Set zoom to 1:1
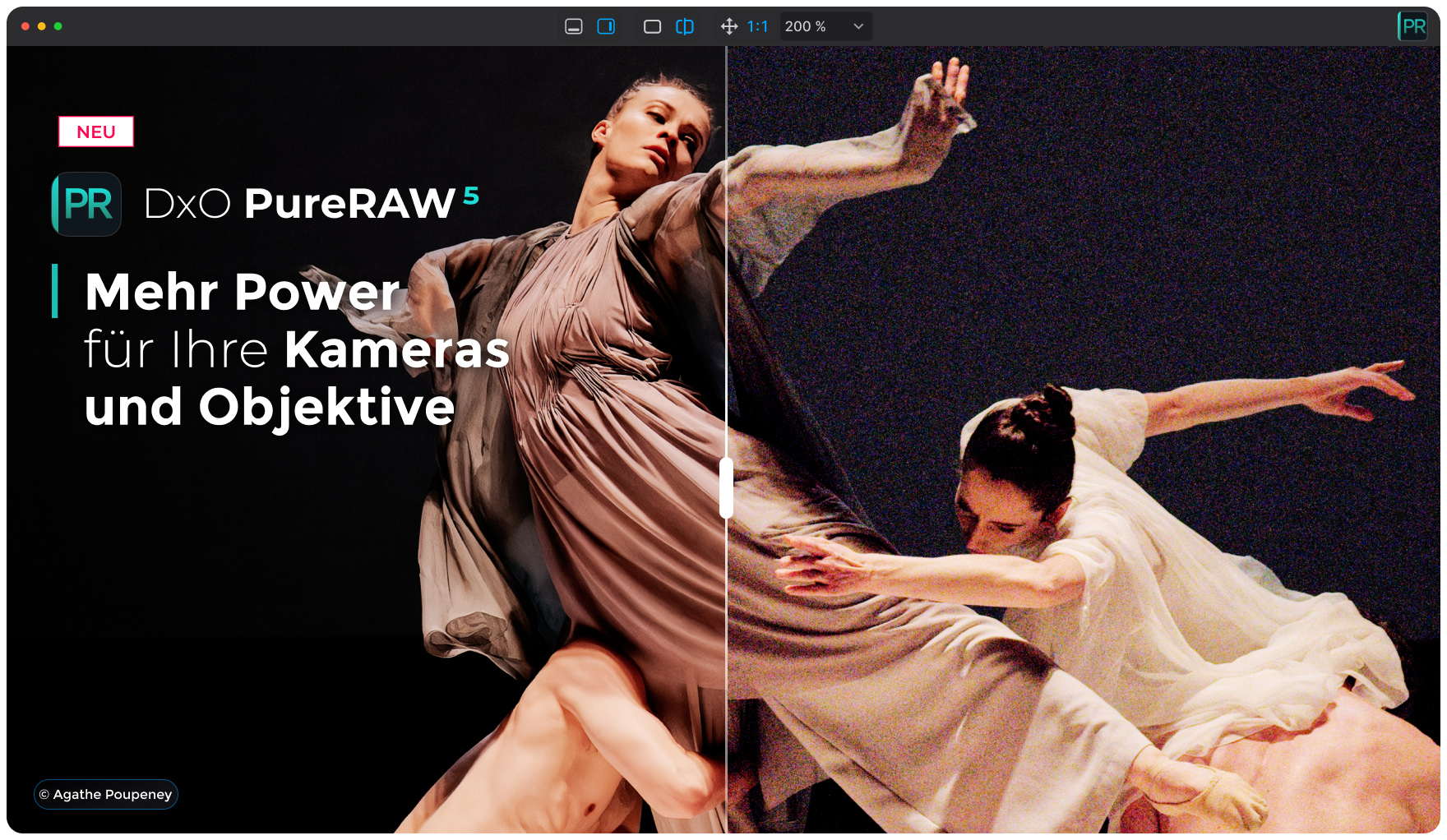The image size is (1447, 840). pyautogui.click(x=757, y=26)
